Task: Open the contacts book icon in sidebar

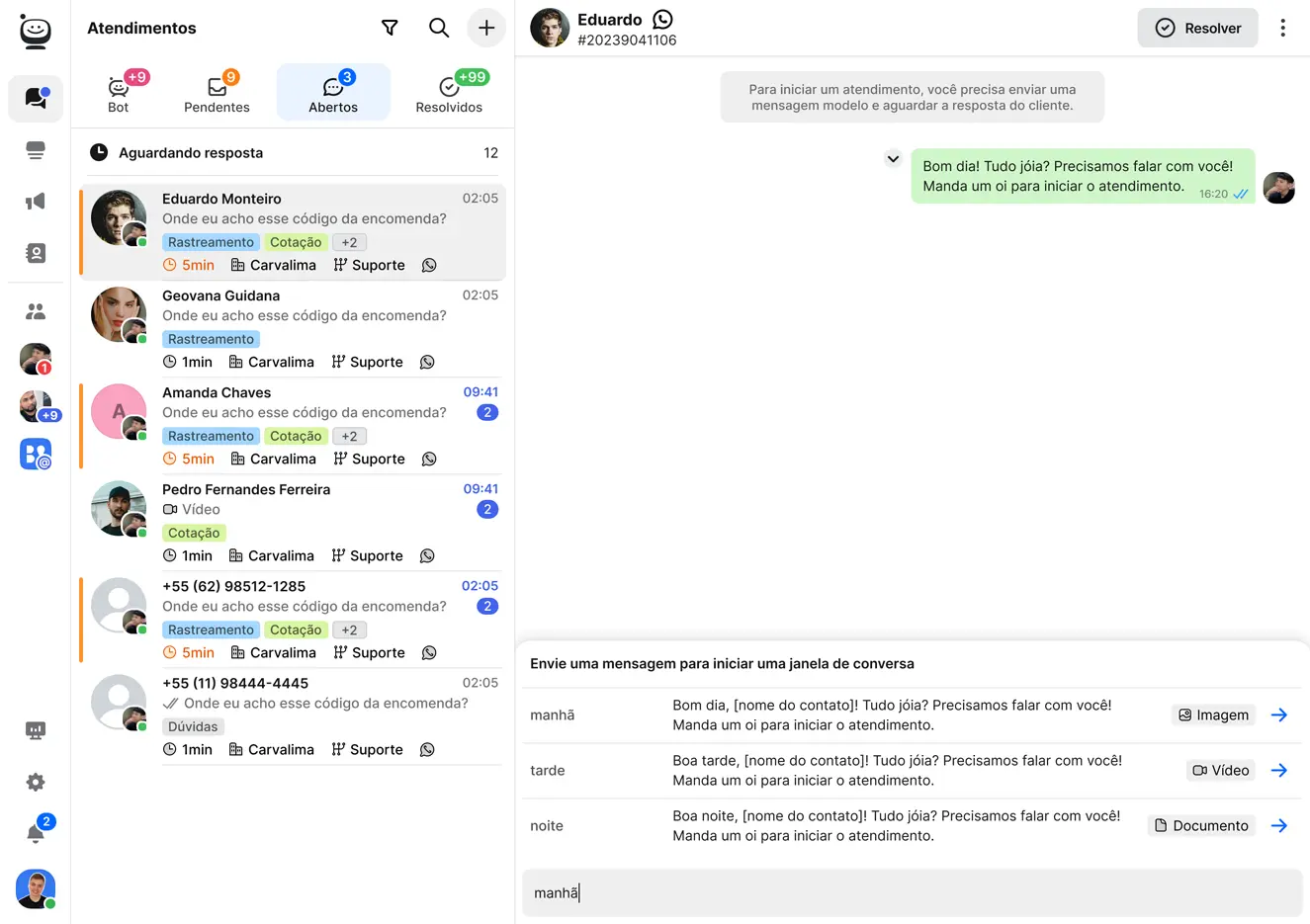Action: (x=36, y=253)
